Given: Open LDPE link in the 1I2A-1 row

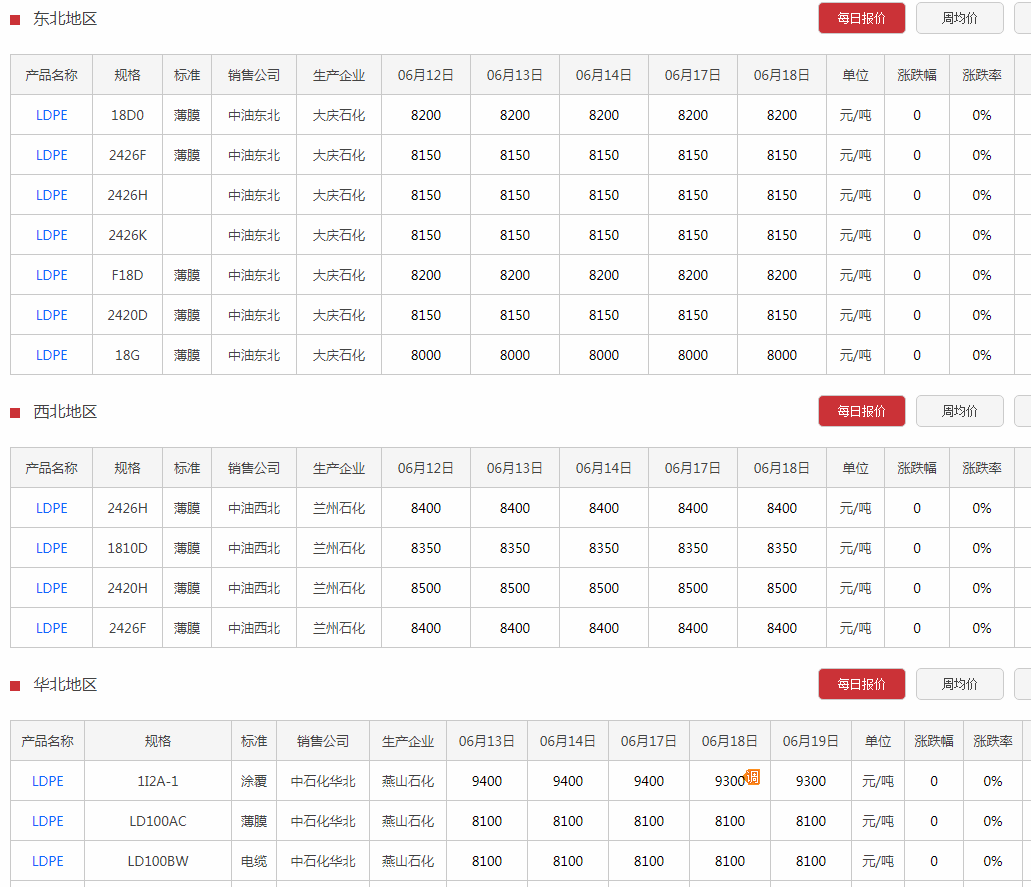Looking at the screenshot, I should click(47, 781).
